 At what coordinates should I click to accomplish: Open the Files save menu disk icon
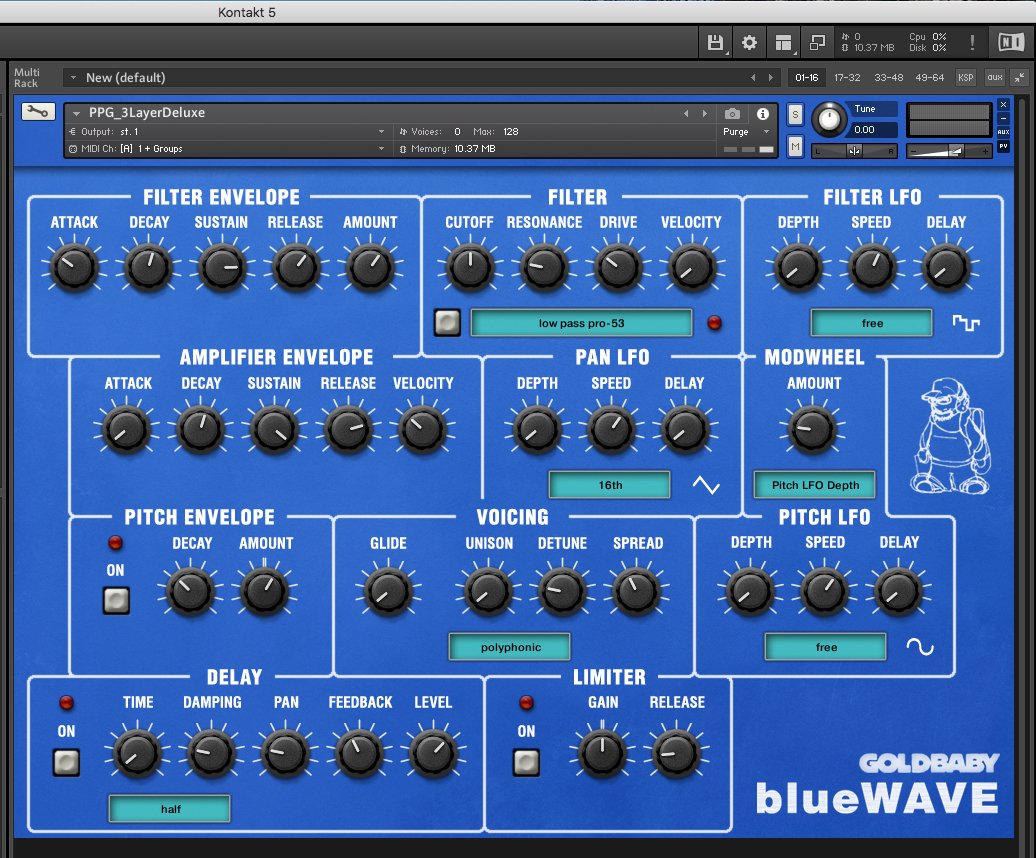coord(715,43)
